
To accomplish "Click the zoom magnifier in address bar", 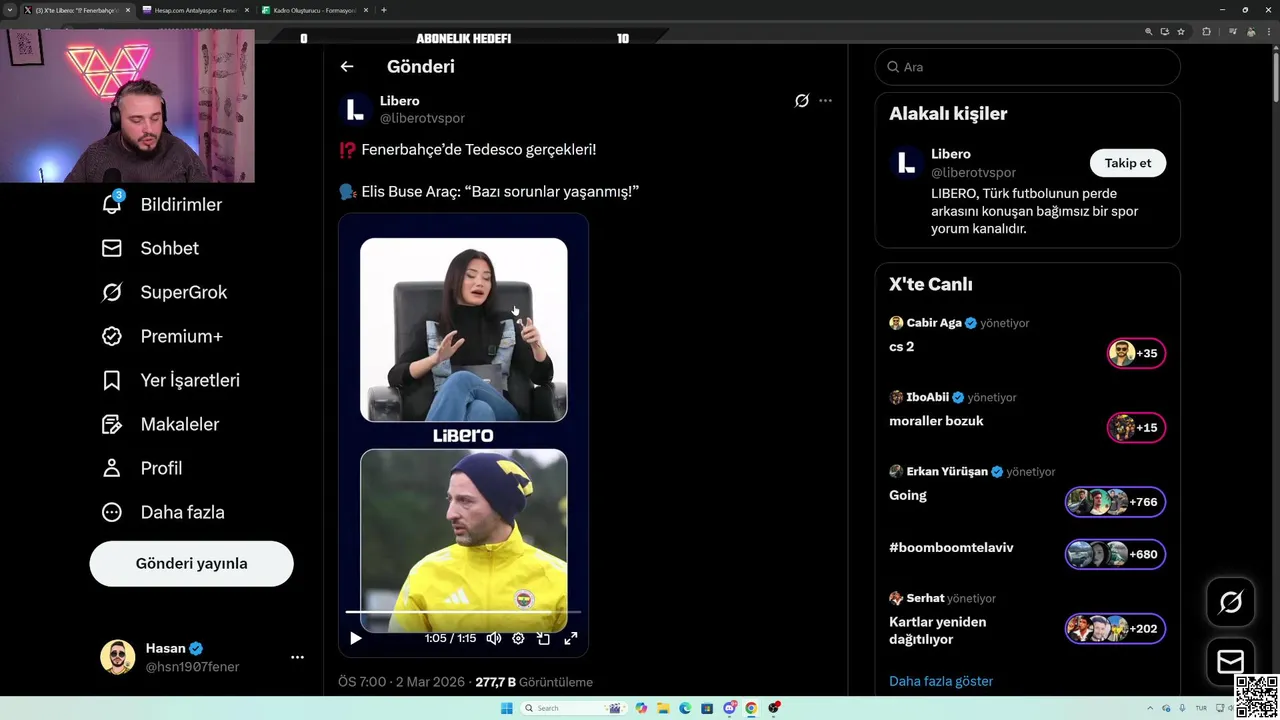I will pyautogui.click(x=1149, y=32).
